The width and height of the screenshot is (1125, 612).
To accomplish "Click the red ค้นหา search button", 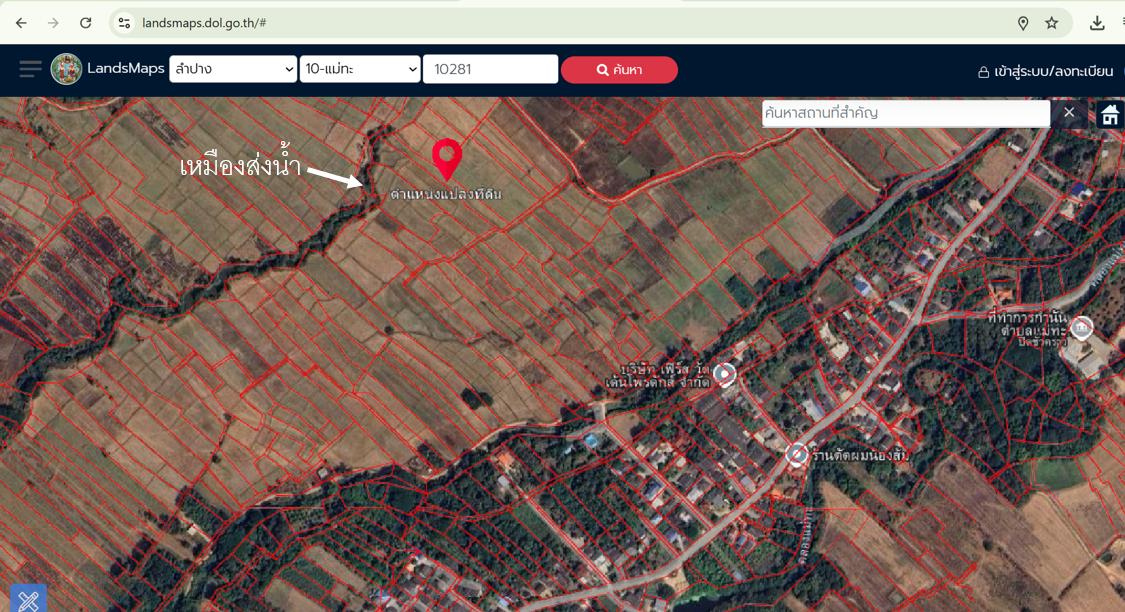I will [x=619, y=70].
